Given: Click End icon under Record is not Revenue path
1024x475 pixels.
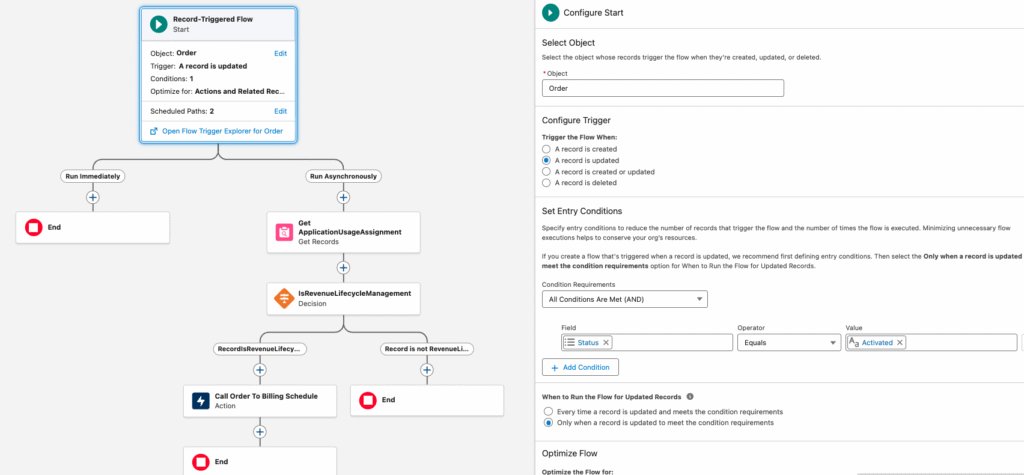Looking at the screenshot, I should pyautogui.click(x=368, y=401).
